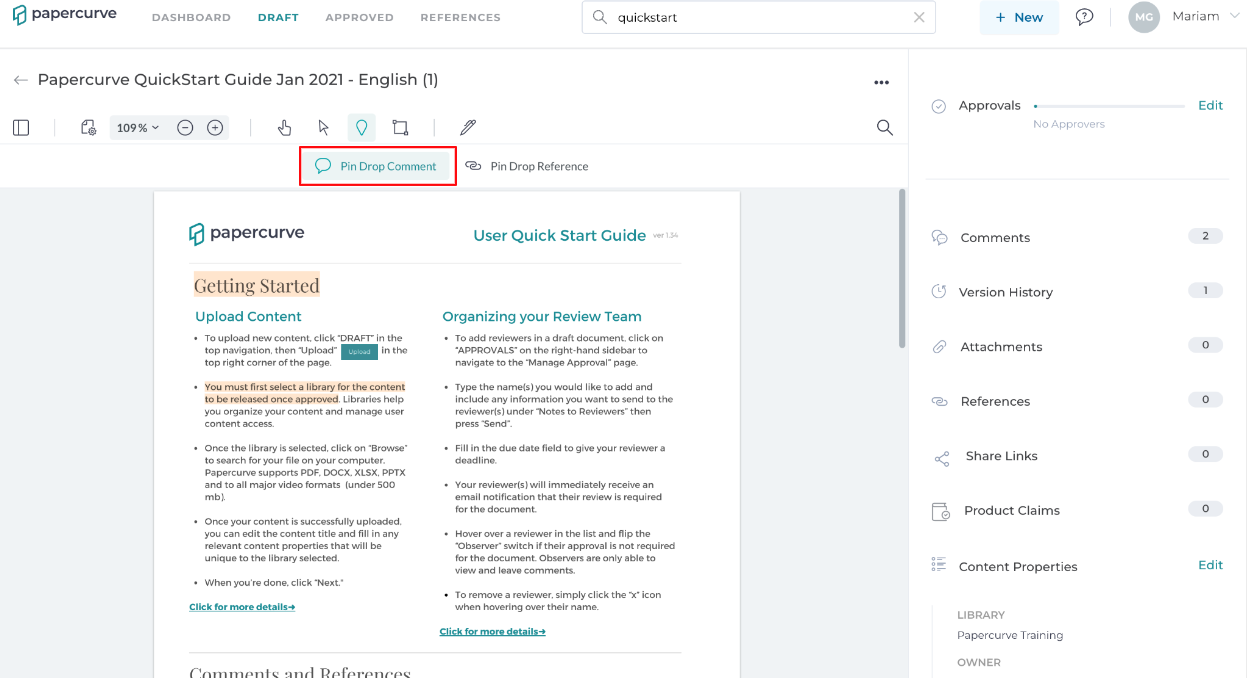Click the Version History clock icon
The image size is (1247, 679).
[939, 292]
